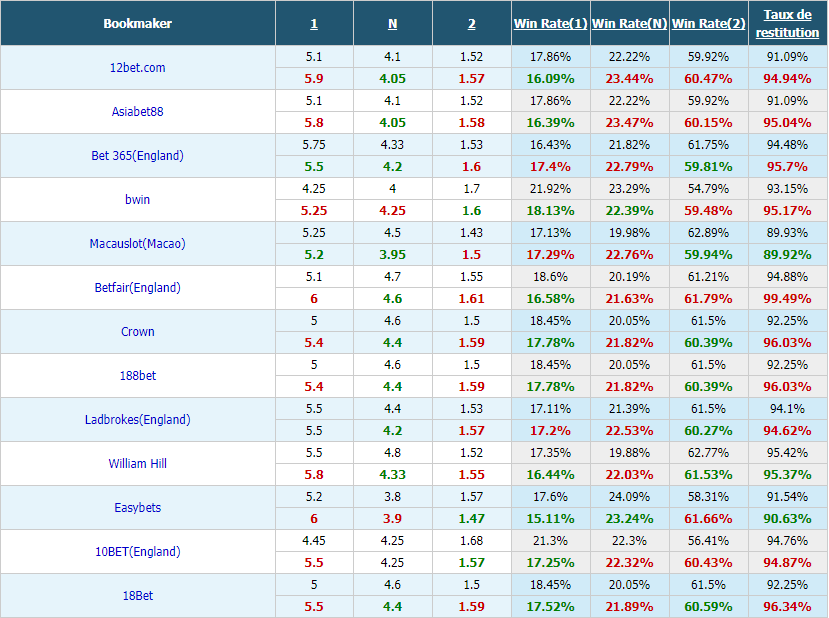Select the 5.9 odds for 12bet.com
The image size is (829, 618).
[x=314, y=79]
